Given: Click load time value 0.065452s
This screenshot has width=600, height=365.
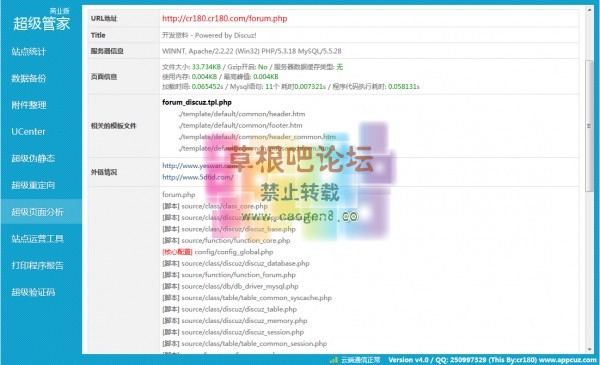Looking at the screenshot, I should click(207, 86).
